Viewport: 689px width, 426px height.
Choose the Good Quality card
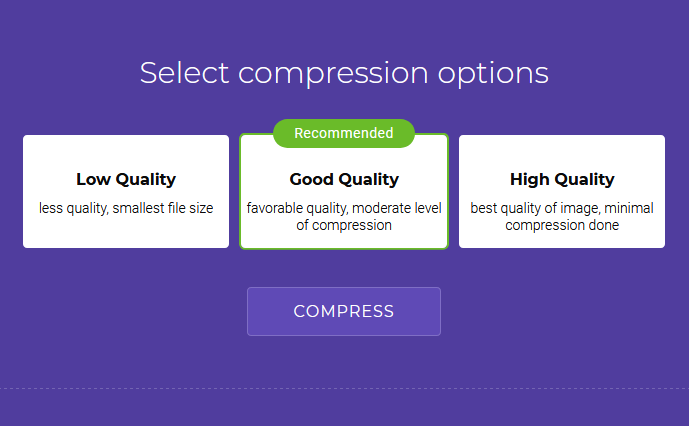coord(344,191)
